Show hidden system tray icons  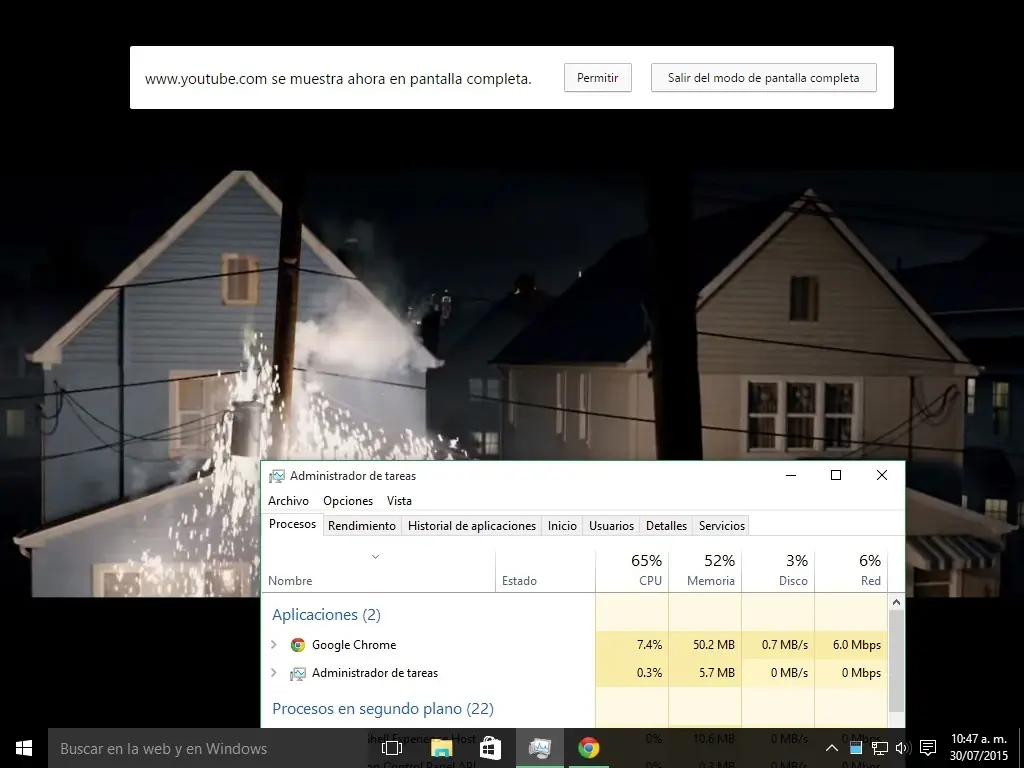(x=831, y=748)
